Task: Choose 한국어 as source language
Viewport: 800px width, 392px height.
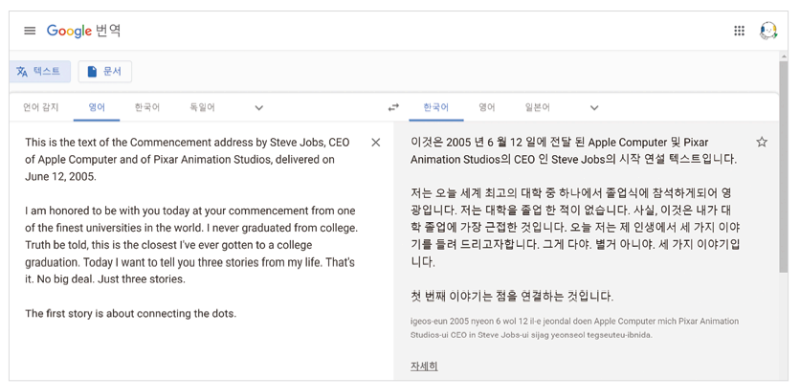Action: point(147,107)
